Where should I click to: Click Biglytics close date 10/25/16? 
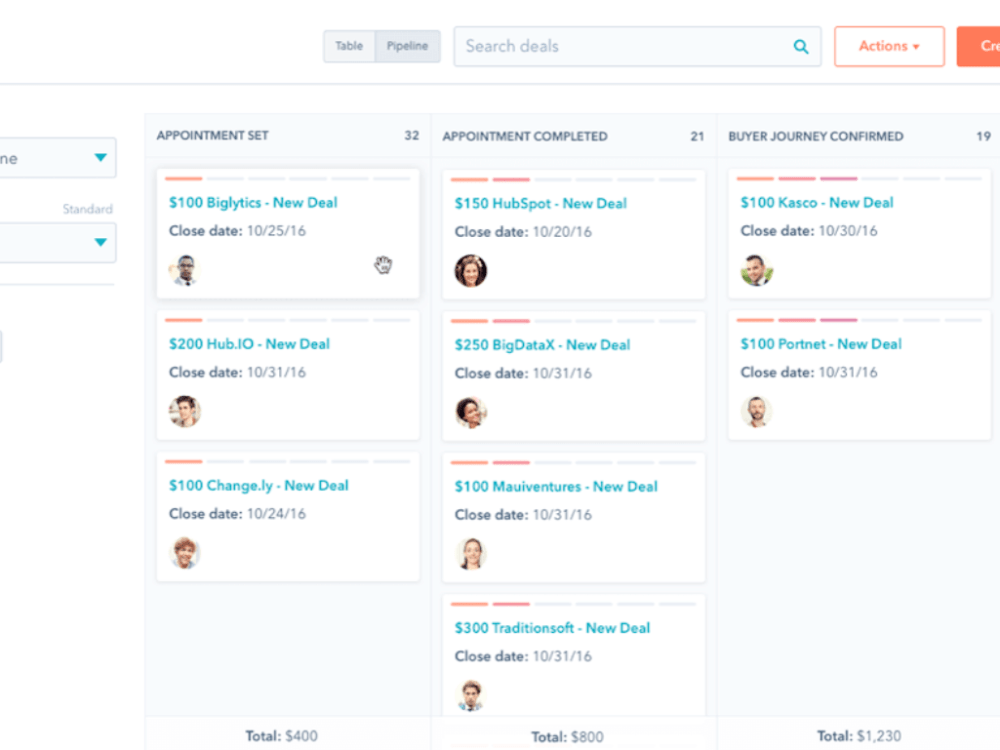coord(276,231)
